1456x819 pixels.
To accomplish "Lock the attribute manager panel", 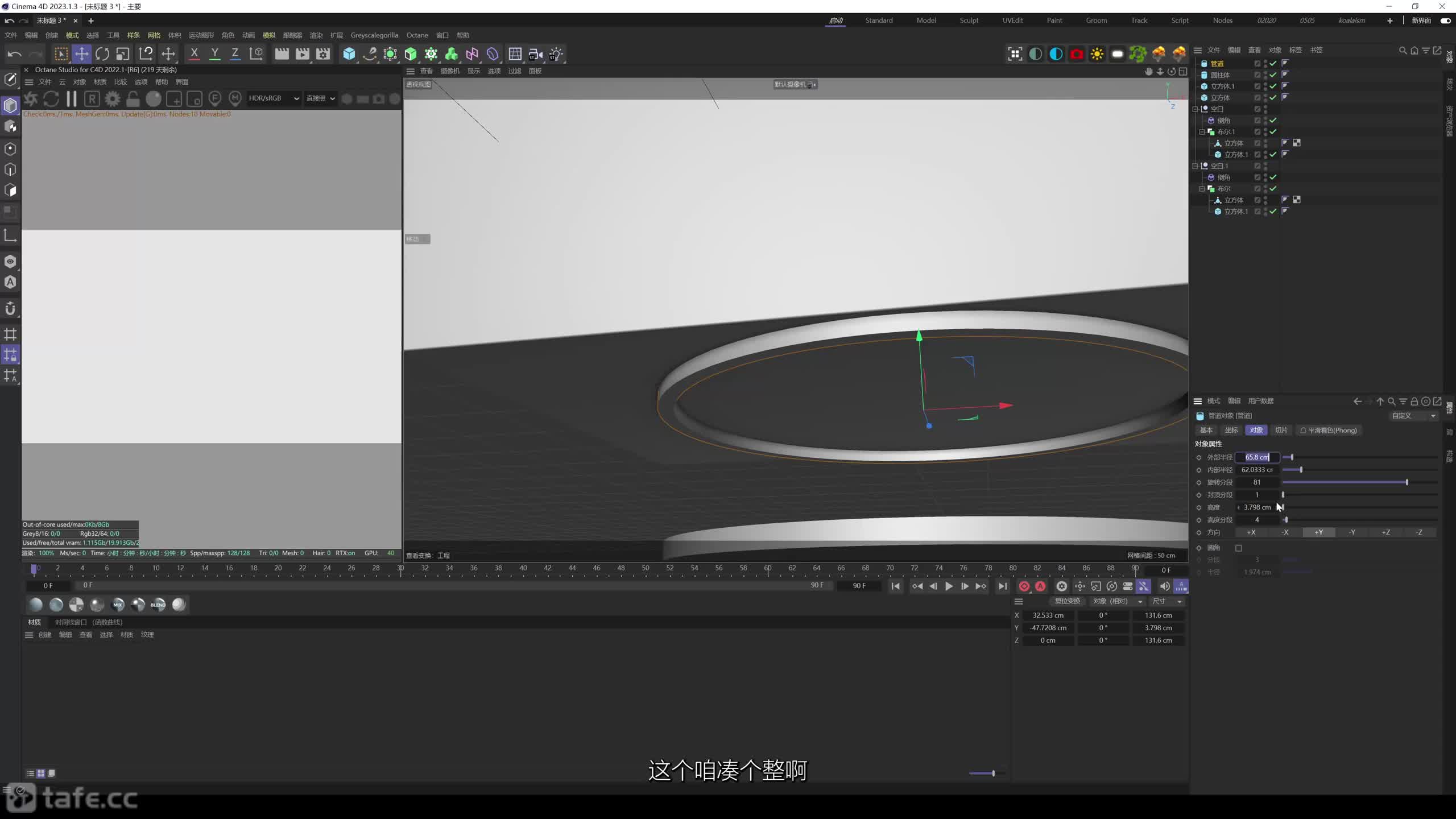I will click(1414, 401).
